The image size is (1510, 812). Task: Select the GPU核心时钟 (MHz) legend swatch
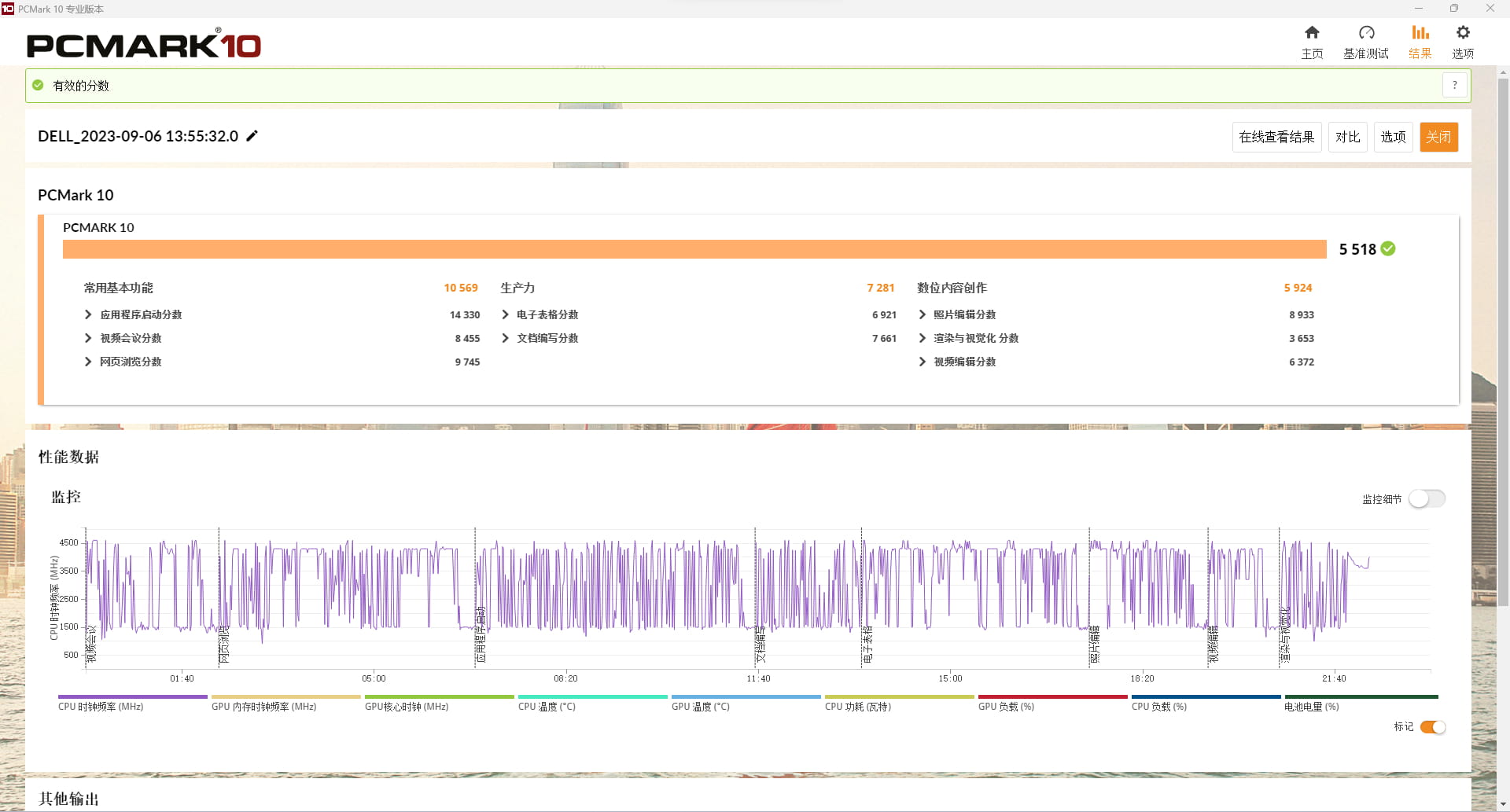pyautogui.click(x=439, y=696)
